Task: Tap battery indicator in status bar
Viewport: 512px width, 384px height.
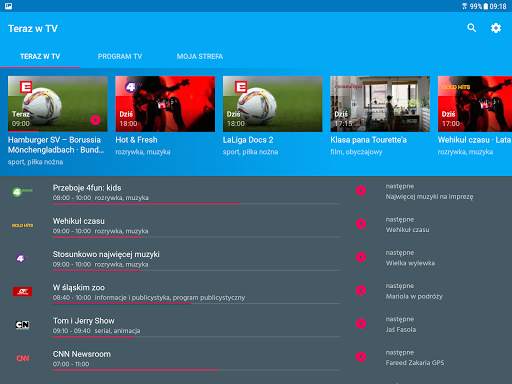Action: click(x=486, y=6)
